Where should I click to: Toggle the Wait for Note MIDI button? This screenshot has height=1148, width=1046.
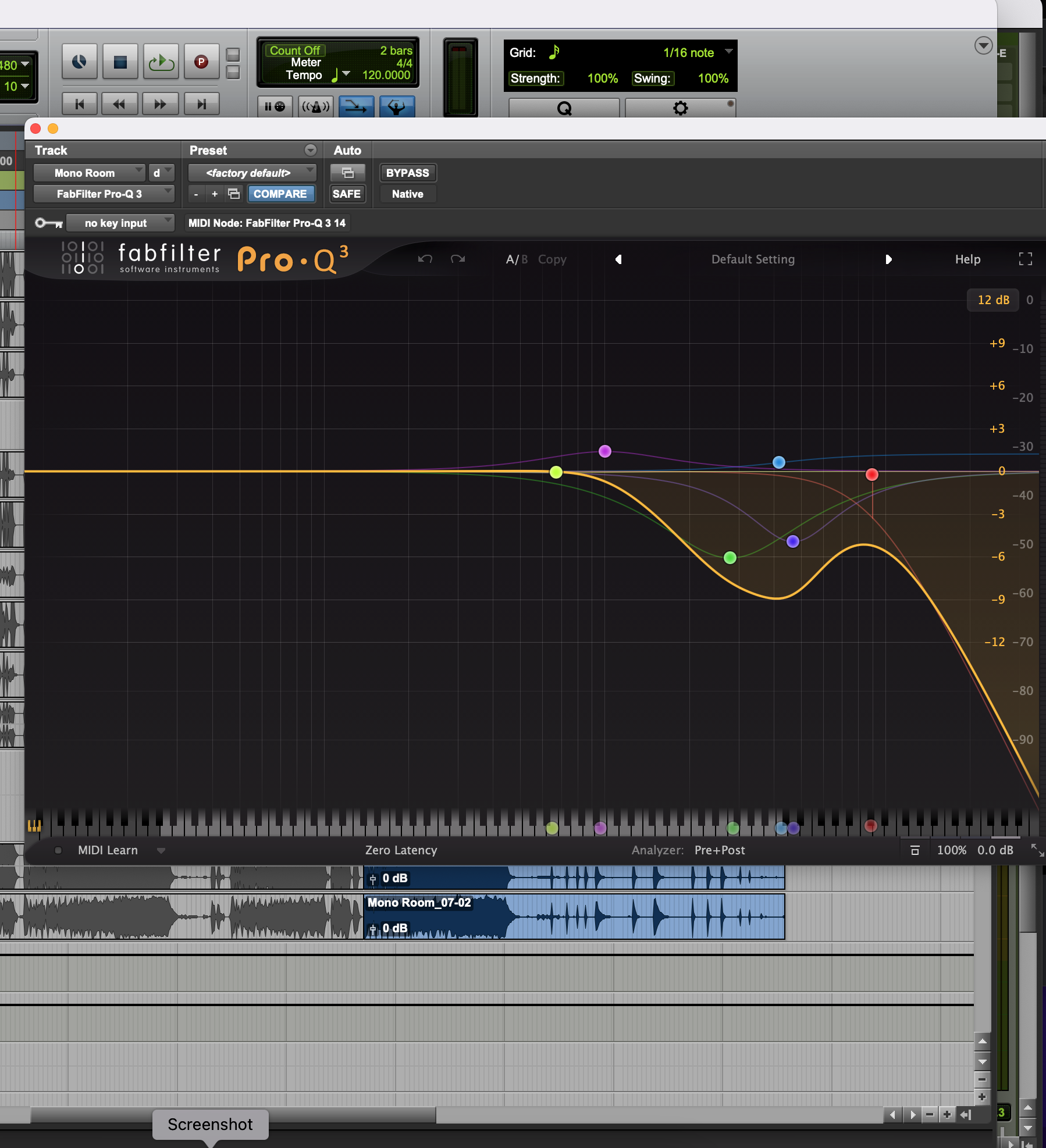tap(275, 106)
